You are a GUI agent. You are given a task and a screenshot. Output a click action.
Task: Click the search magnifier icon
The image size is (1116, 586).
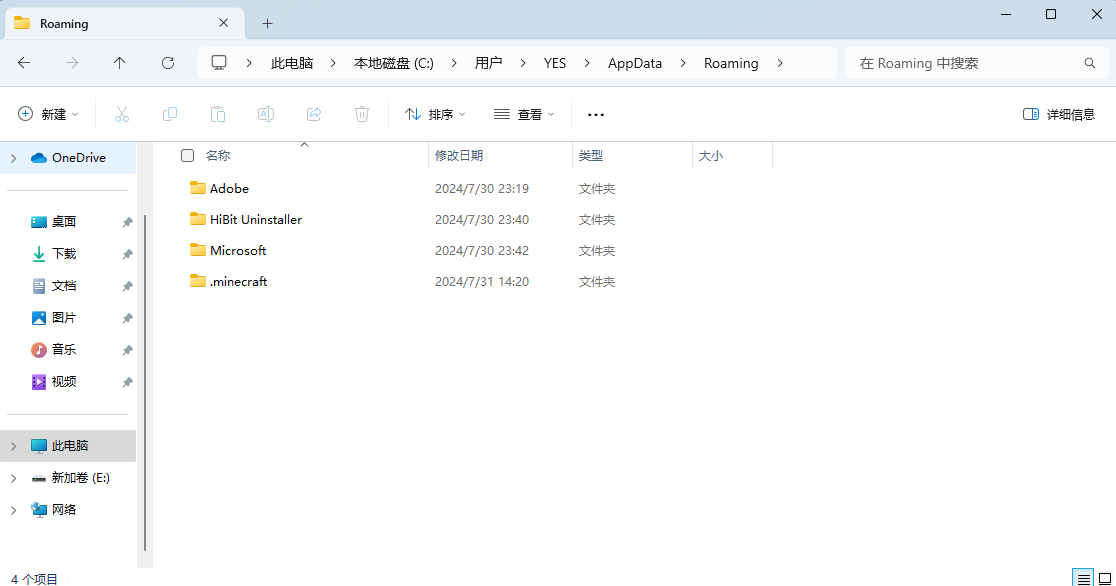(1090, 63)
